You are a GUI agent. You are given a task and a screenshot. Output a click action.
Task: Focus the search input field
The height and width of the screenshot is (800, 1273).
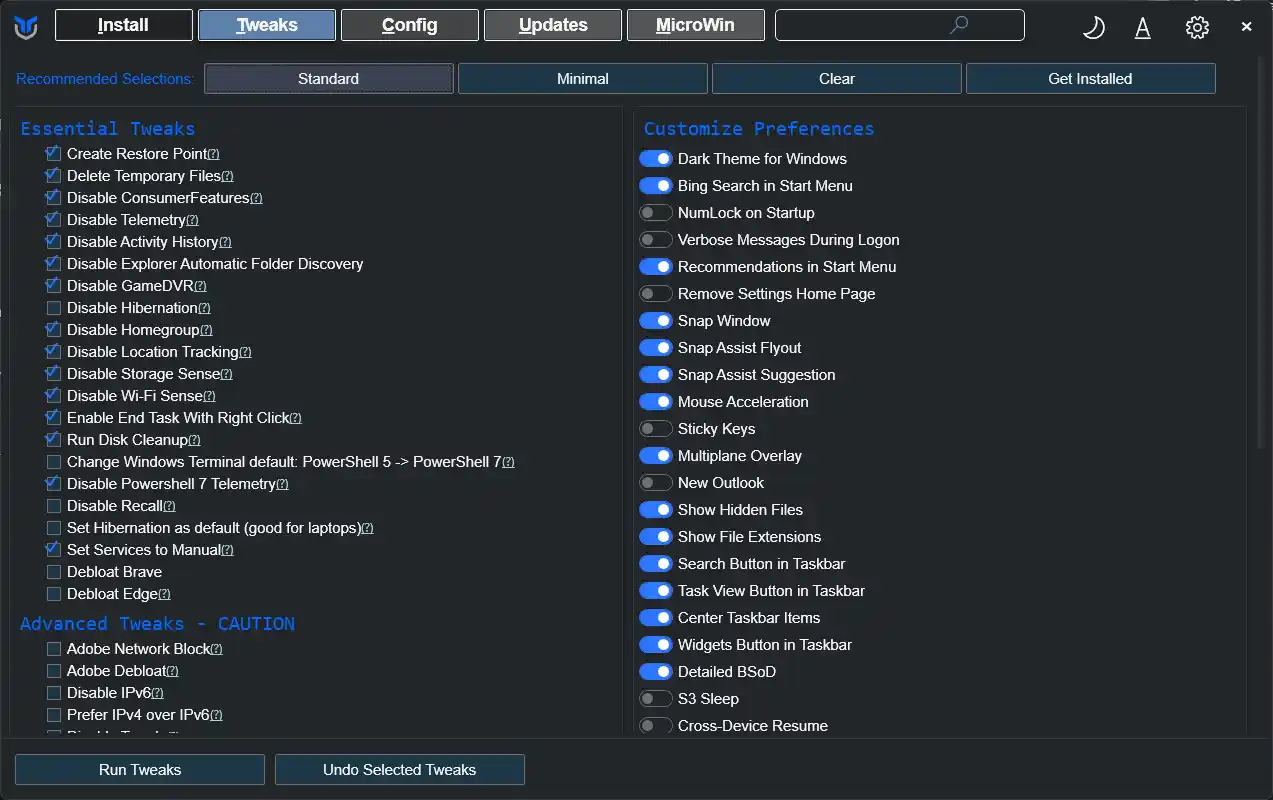pyautogui.click(x=900, y=25)
